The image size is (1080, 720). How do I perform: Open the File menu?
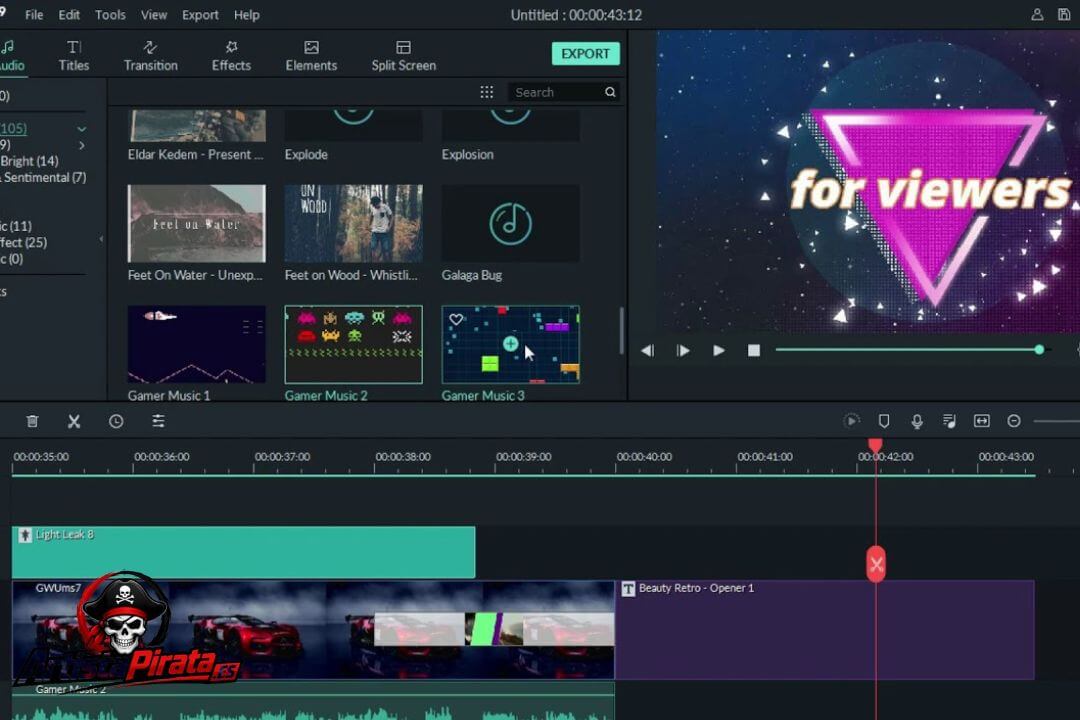[34, 14]
